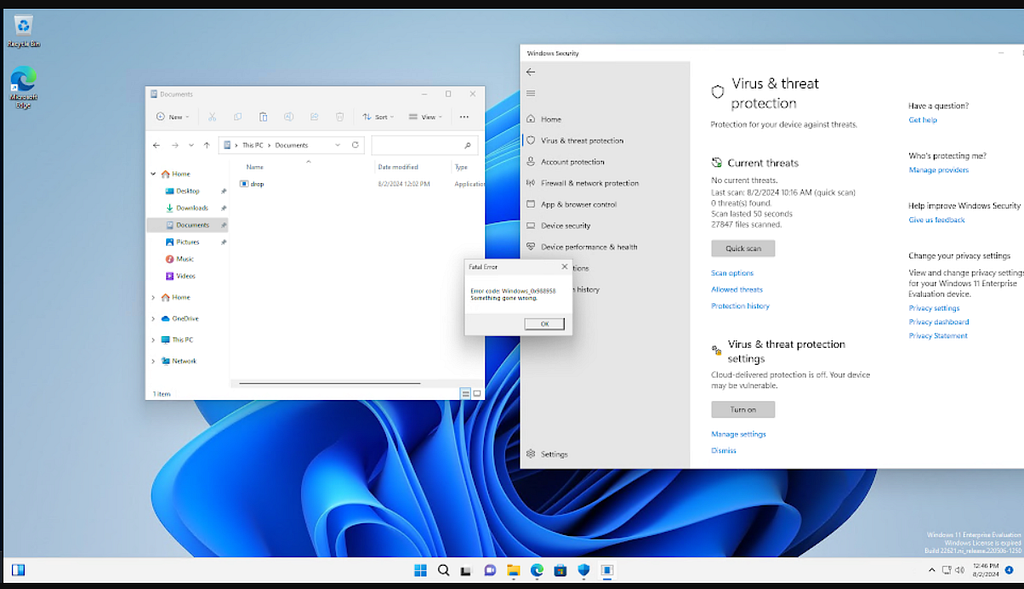Click the search magnifier in Explorer search box
This screenshot has width=1024, height=589.
point(468,145)
